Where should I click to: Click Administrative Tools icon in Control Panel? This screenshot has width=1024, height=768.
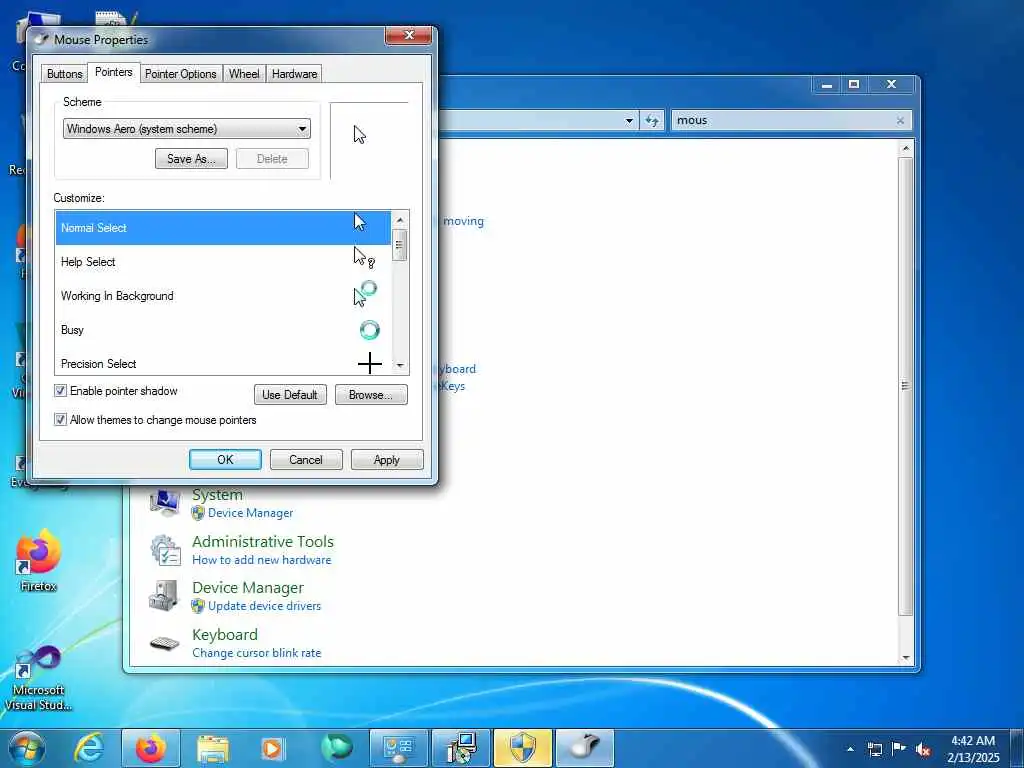click(165, 550)
